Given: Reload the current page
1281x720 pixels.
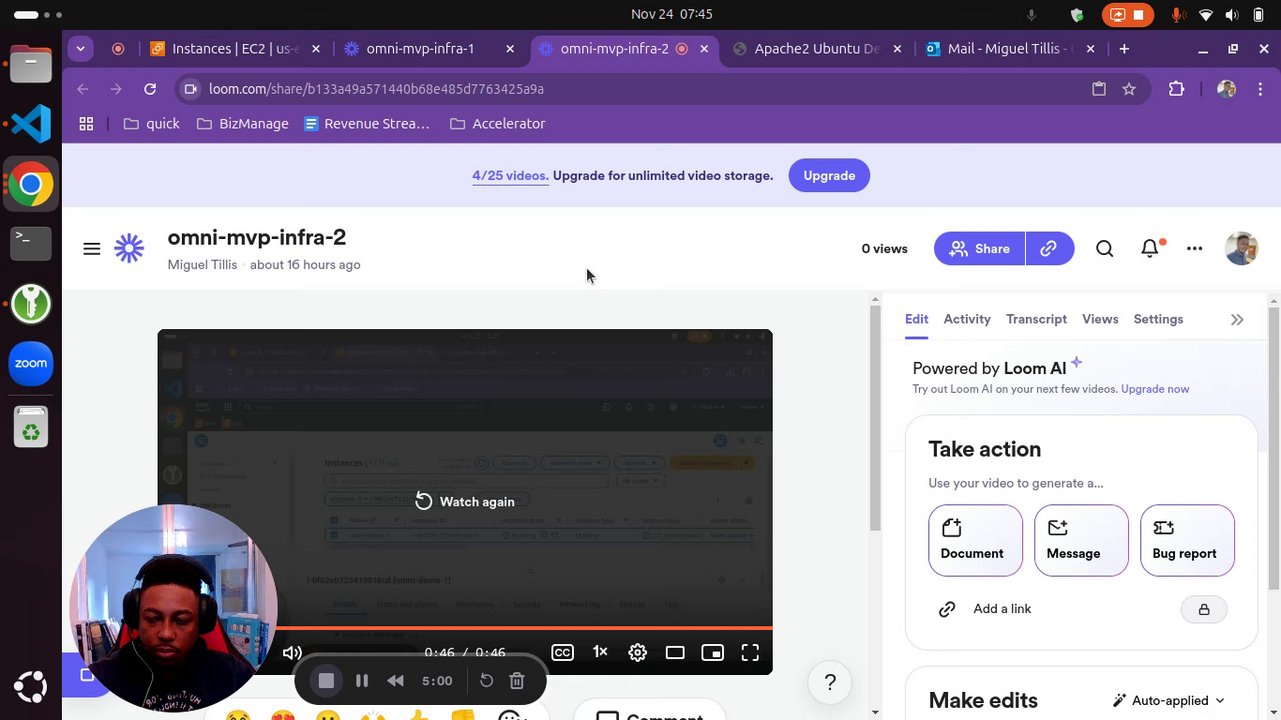Looking at the screenshot, I should tap(150, 89).
